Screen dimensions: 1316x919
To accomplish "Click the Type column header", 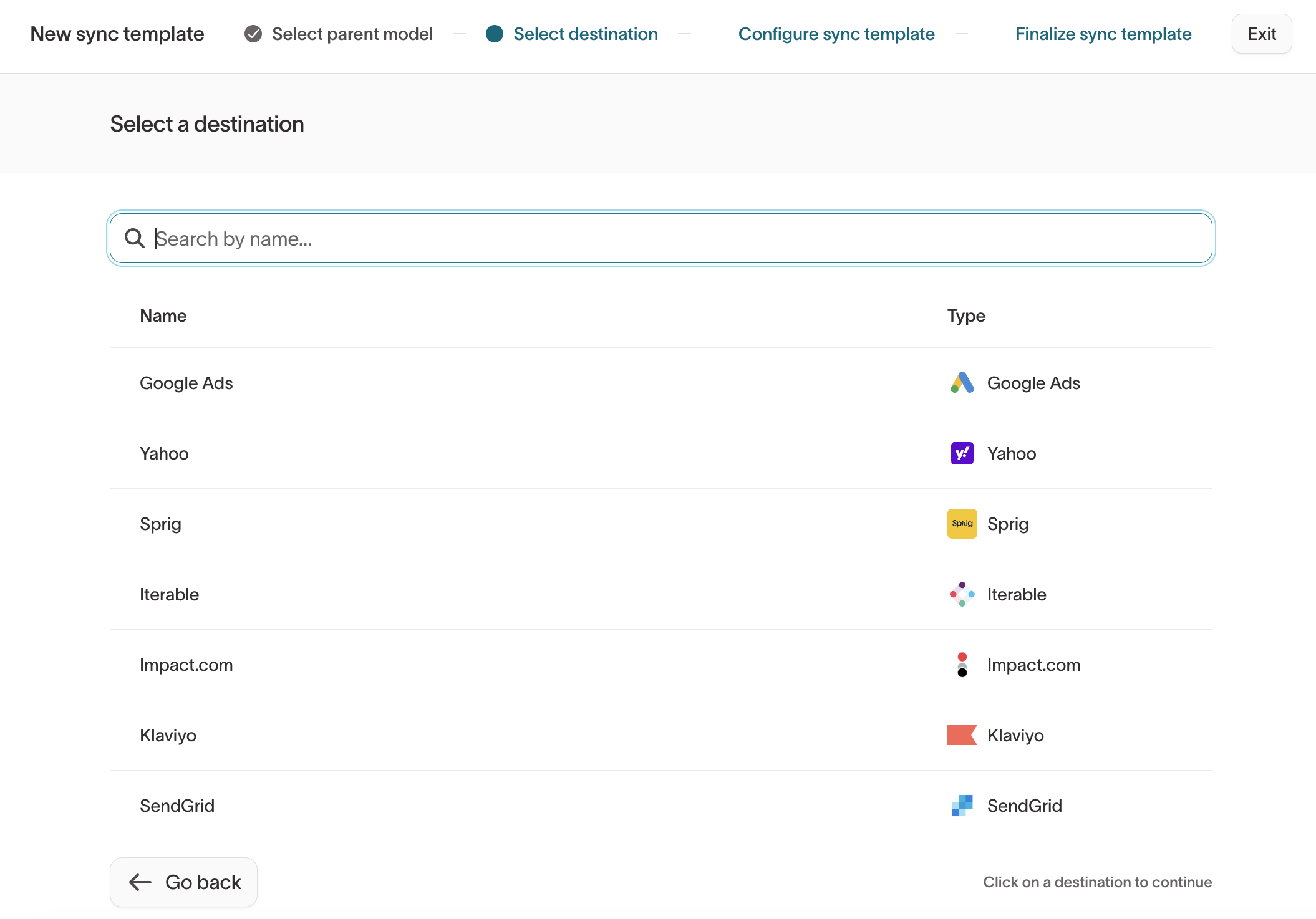I will 966,315.
